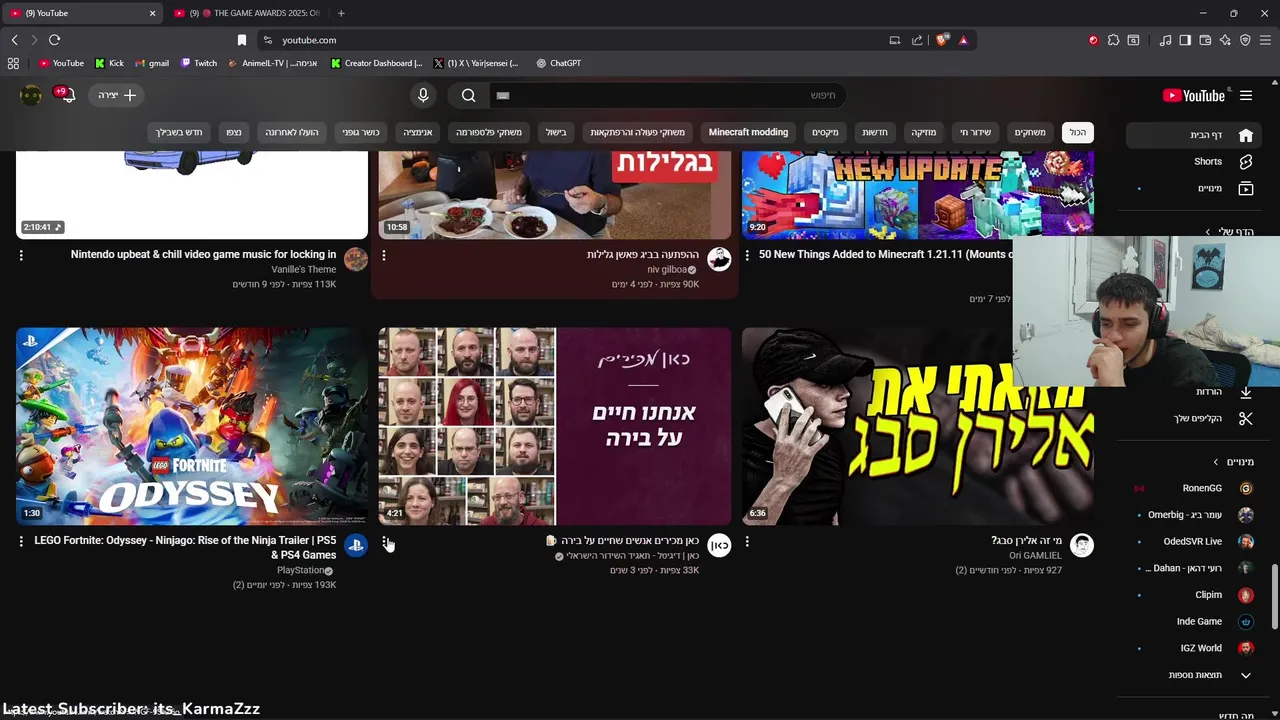Open a new browser tab with plus button
Viewport: 1280px width, 720px height.
(x=341, y=13)
